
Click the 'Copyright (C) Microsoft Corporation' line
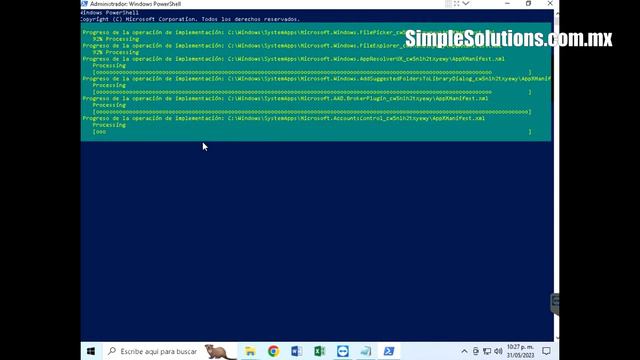pos(191,19)
